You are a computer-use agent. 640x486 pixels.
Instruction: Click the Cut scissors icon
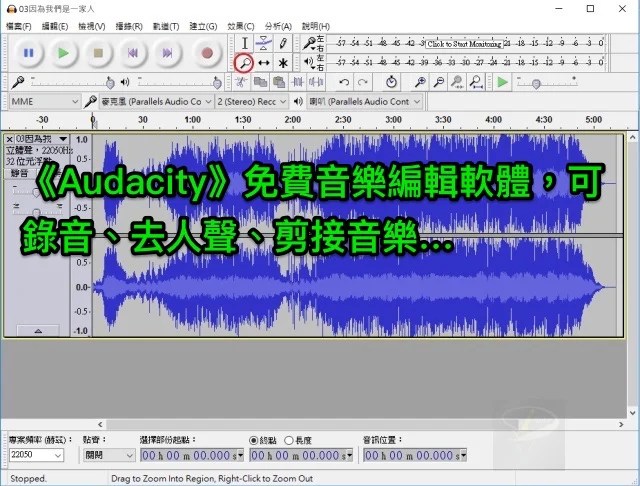point(241,82)
